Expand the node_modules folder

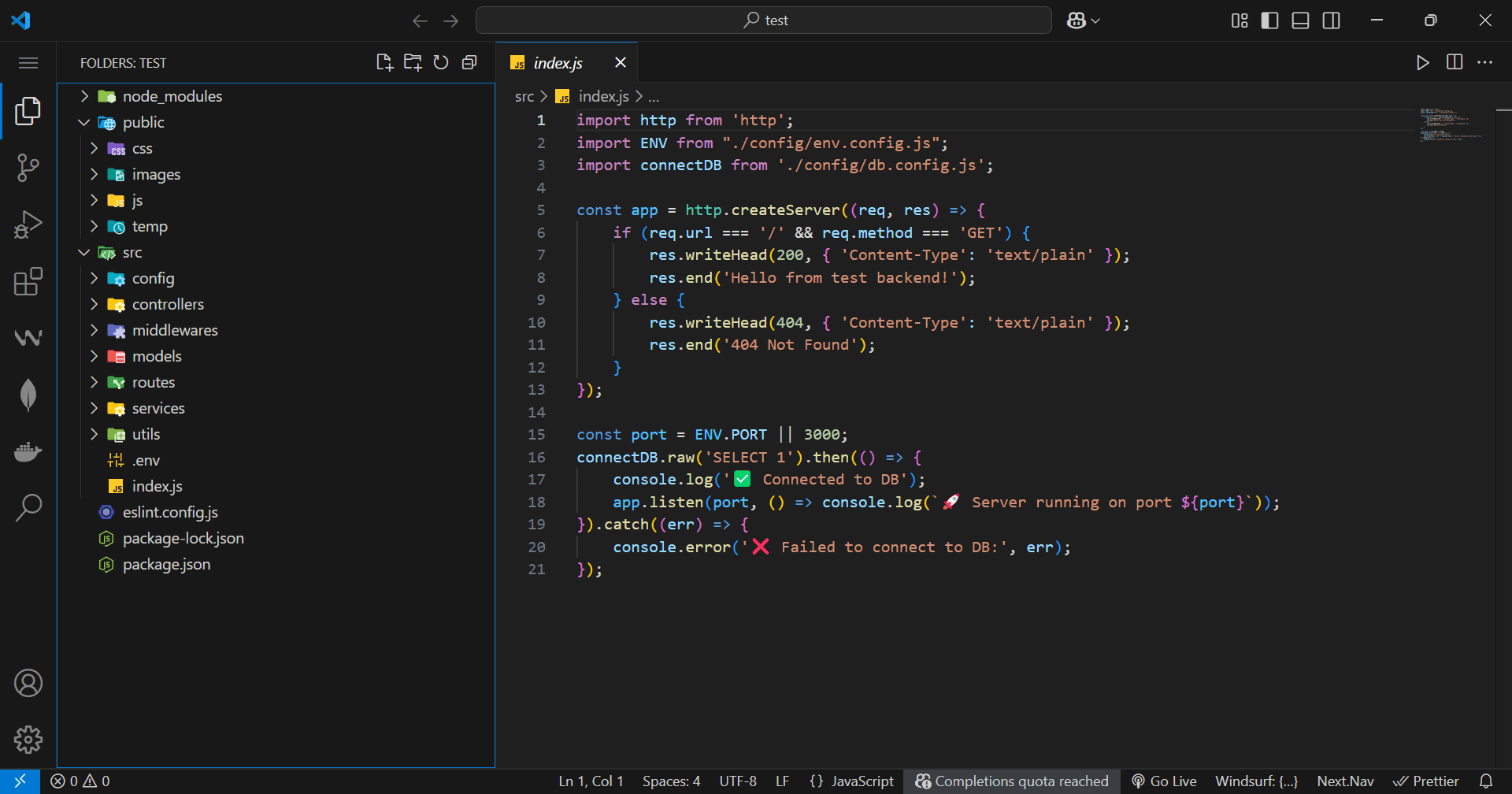172,96
